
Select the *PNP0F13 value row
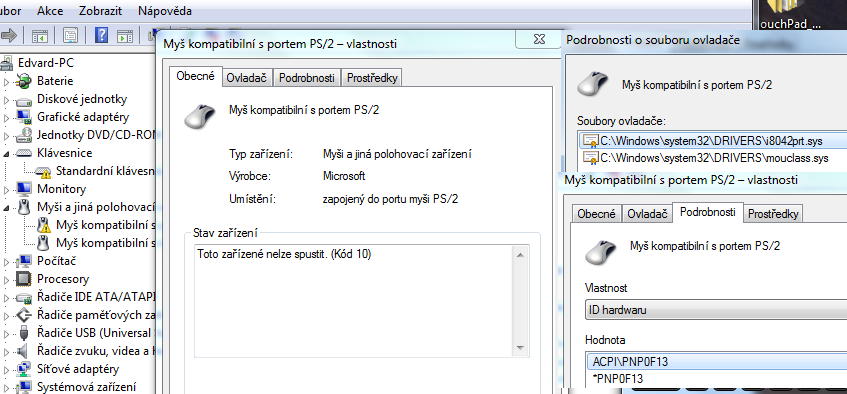click(717, 378)
